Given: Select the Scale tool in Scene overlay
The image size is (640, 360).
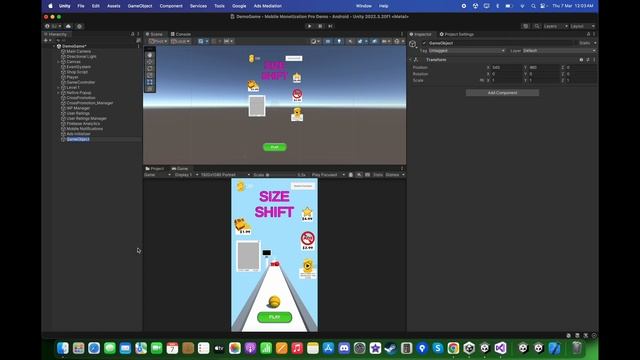Looking at the screenshot, I should (150, 76).
